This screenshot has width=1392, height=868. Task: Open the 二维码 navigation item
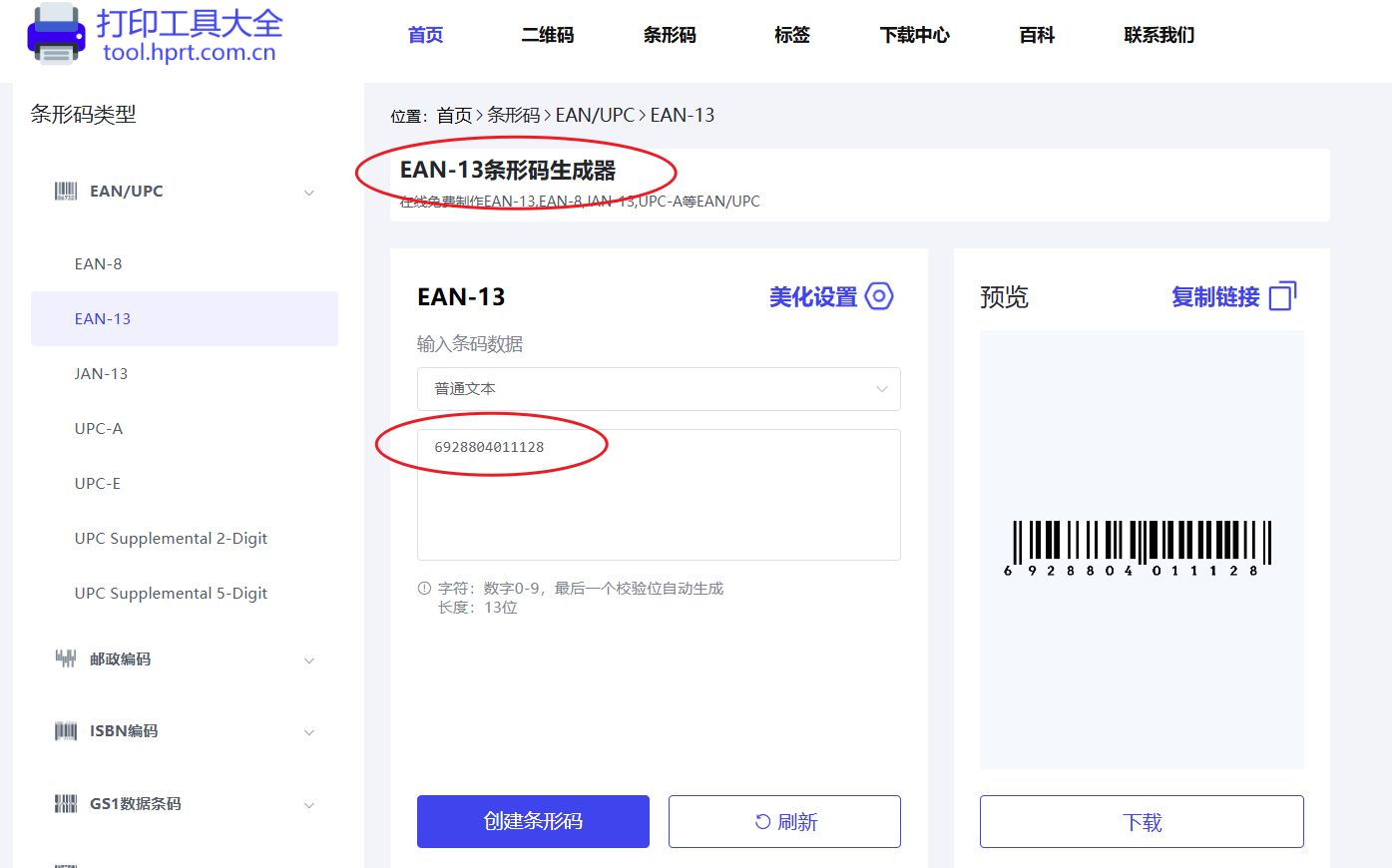(548, 35)
